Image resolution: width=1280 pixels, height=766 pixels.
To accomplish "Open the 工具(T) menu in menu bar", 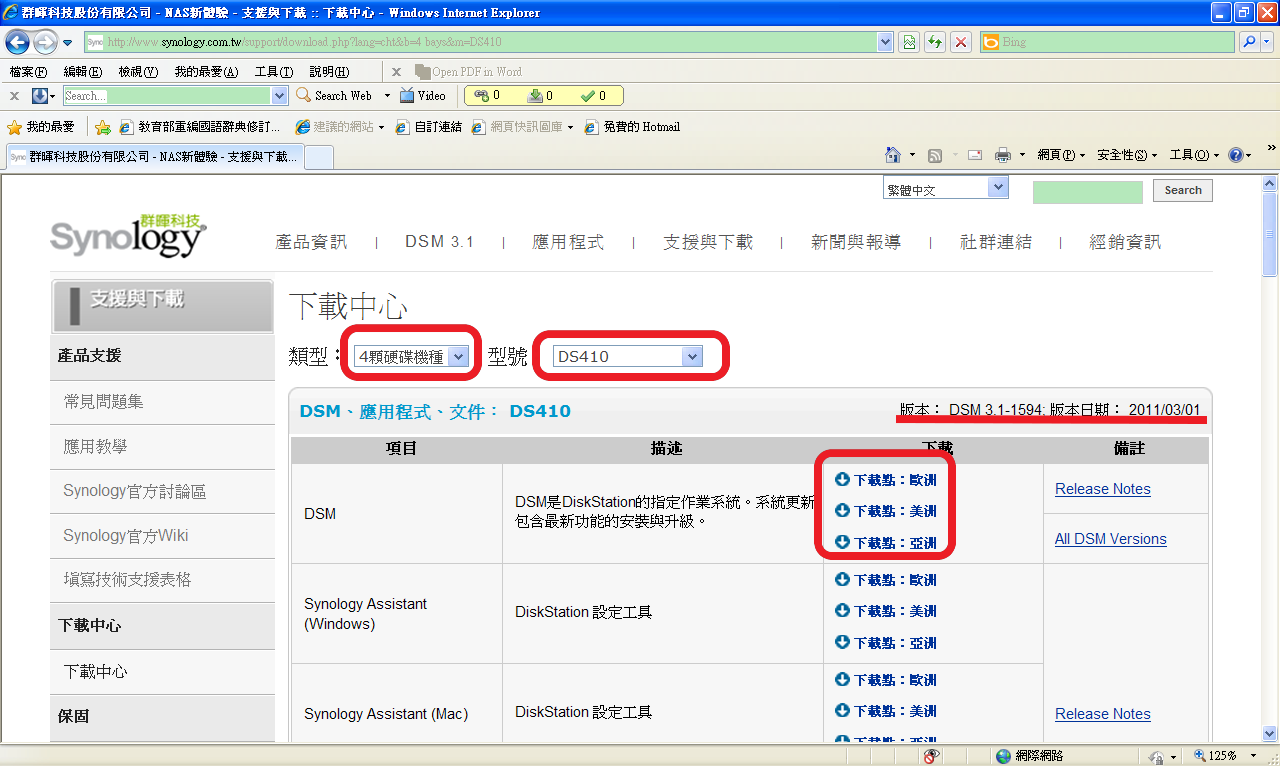I will [x=272, y=72].
